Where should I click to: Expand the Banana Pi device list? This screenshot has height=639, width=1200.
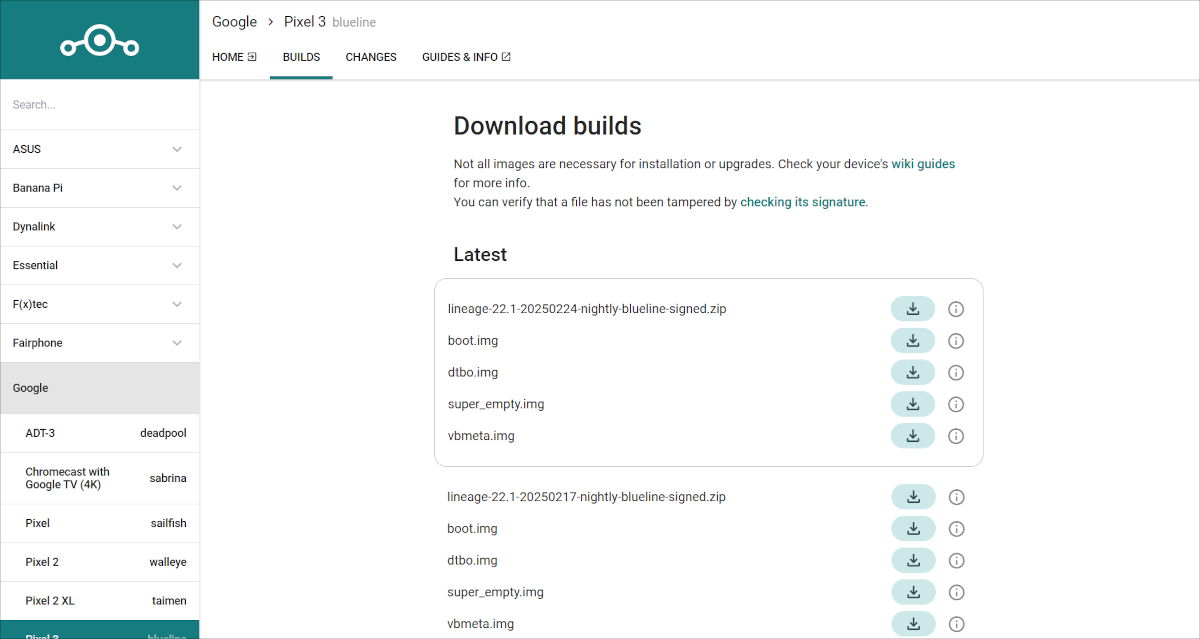[99, 188]
